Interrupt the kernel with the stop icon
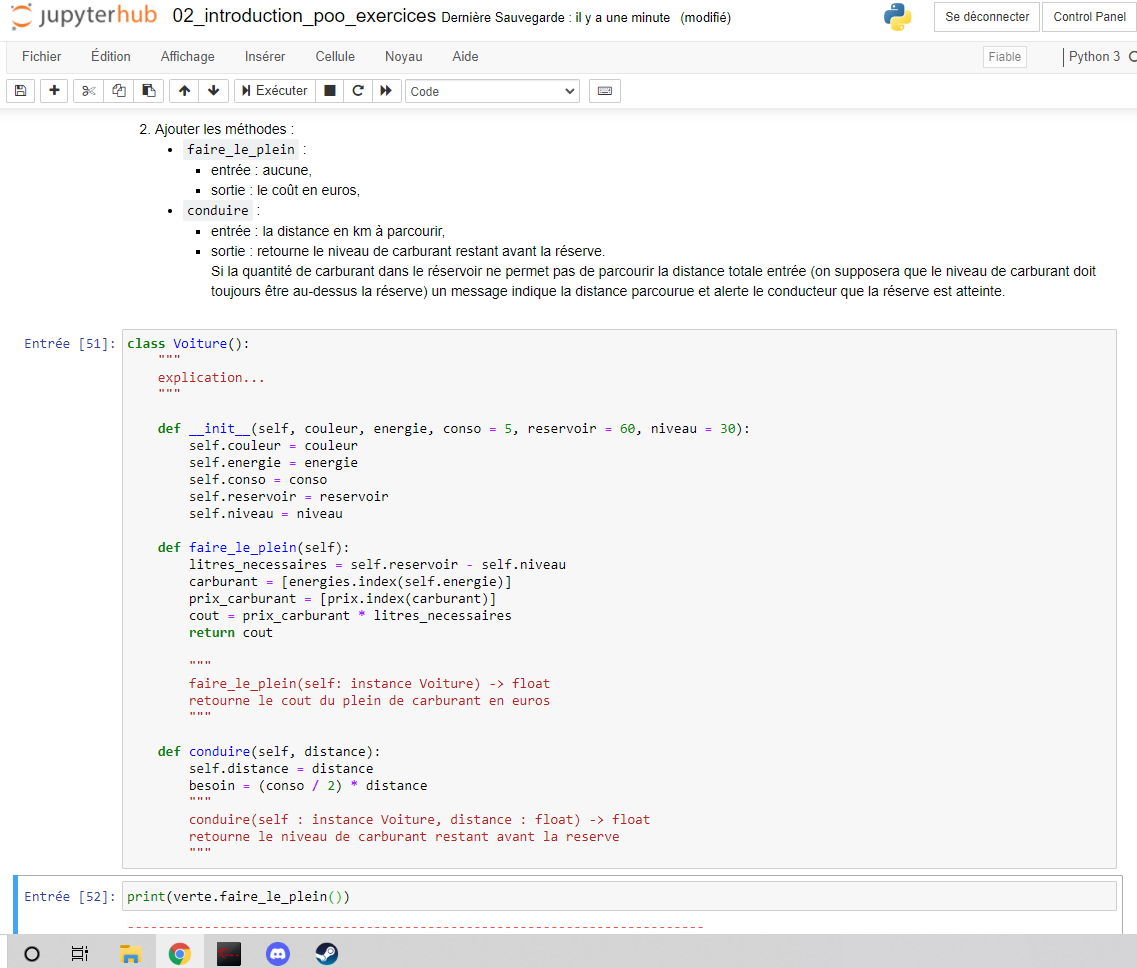Viewport: 1137px width, 968px height. coord(330,90)
